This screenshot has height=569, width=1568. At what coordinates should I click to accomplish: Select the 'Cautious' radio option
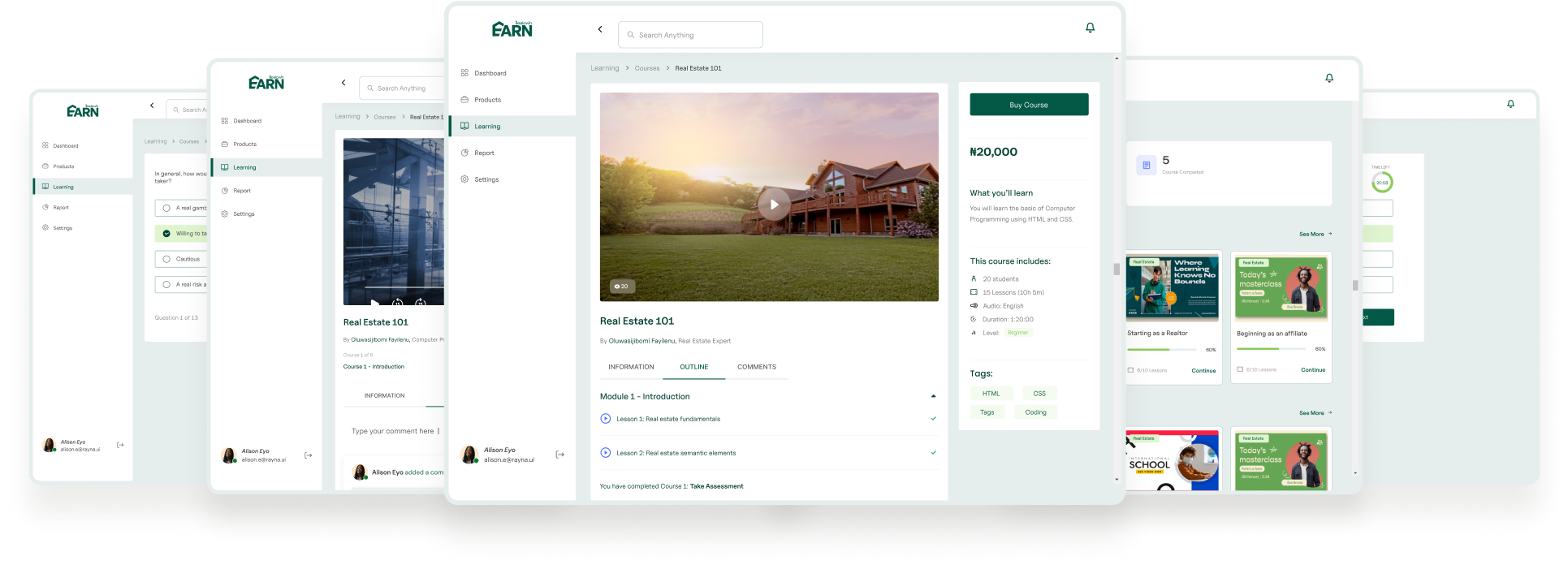click(x=166, y=260)
